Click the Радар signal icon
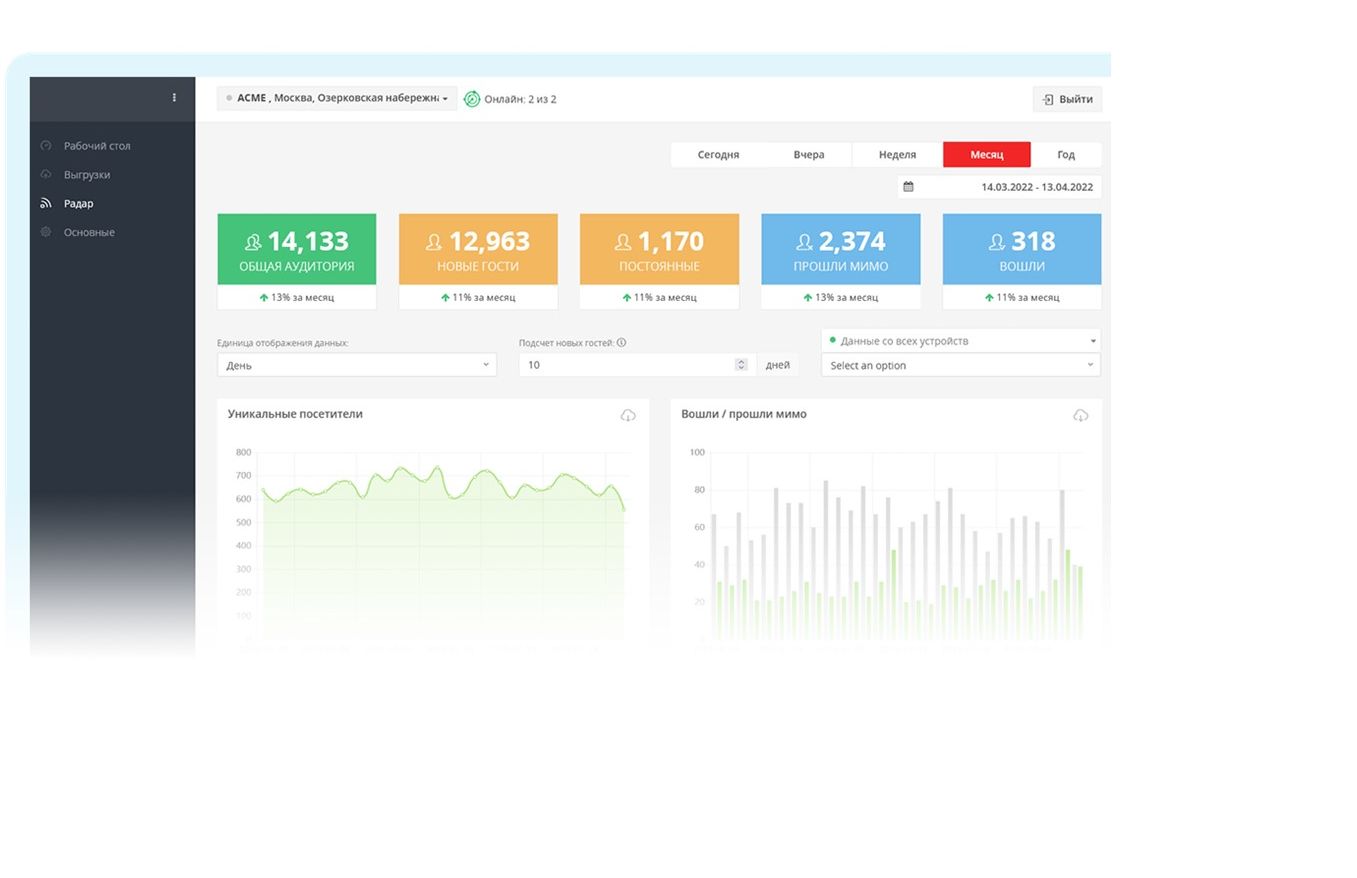Screen dimensions: 1357x878 pyautogui.click(x=46, y=203)
